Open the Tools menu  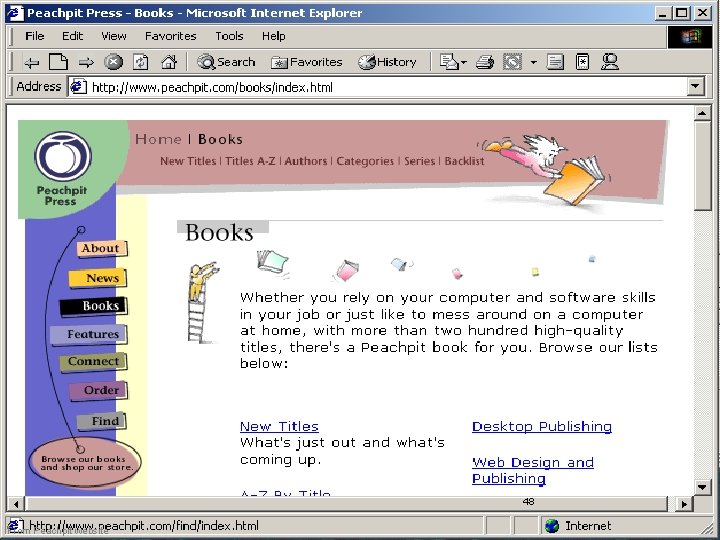[229, 36]
